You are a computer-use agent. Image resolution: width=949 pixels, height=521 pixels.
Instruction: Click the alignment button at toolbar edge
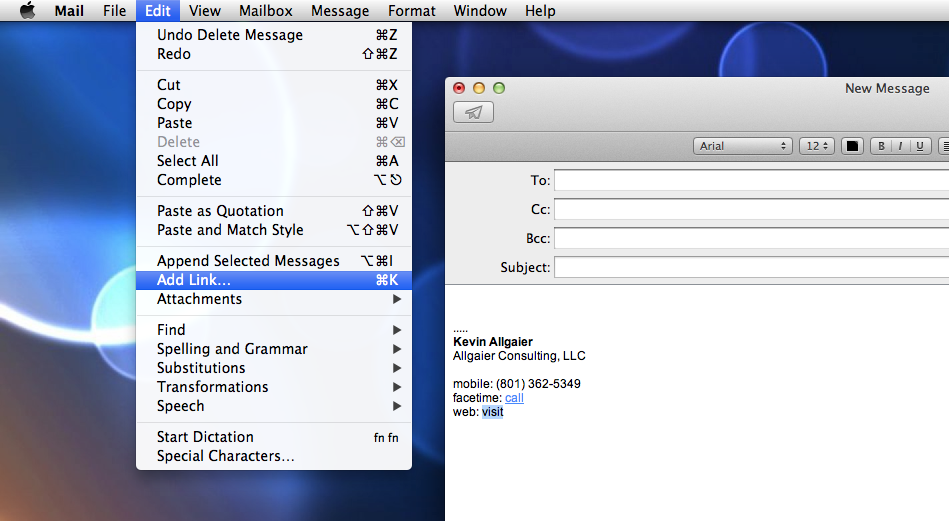pos(944,146)
